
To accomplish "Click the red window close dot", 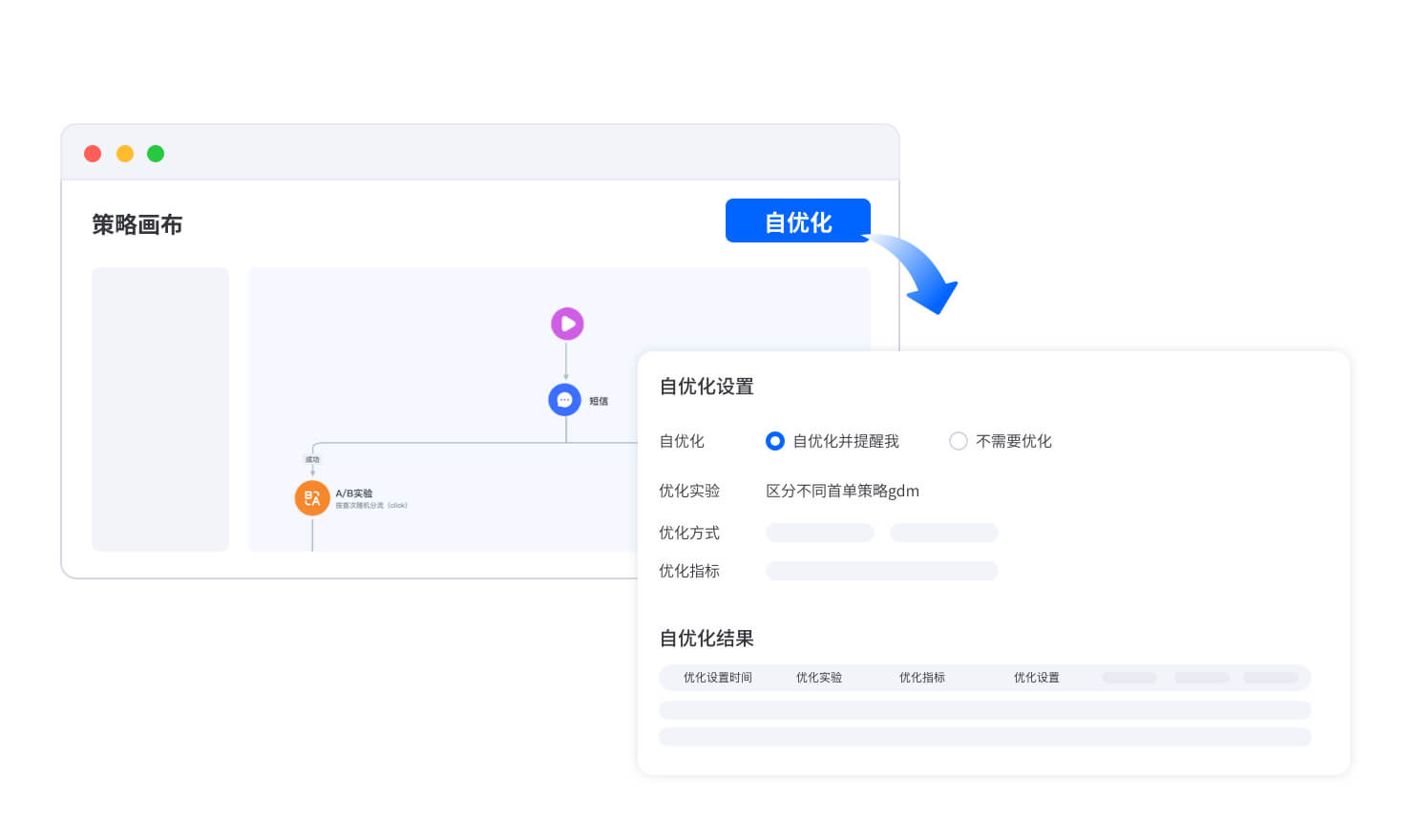I will pyautogui.click(x=93, y=154).
